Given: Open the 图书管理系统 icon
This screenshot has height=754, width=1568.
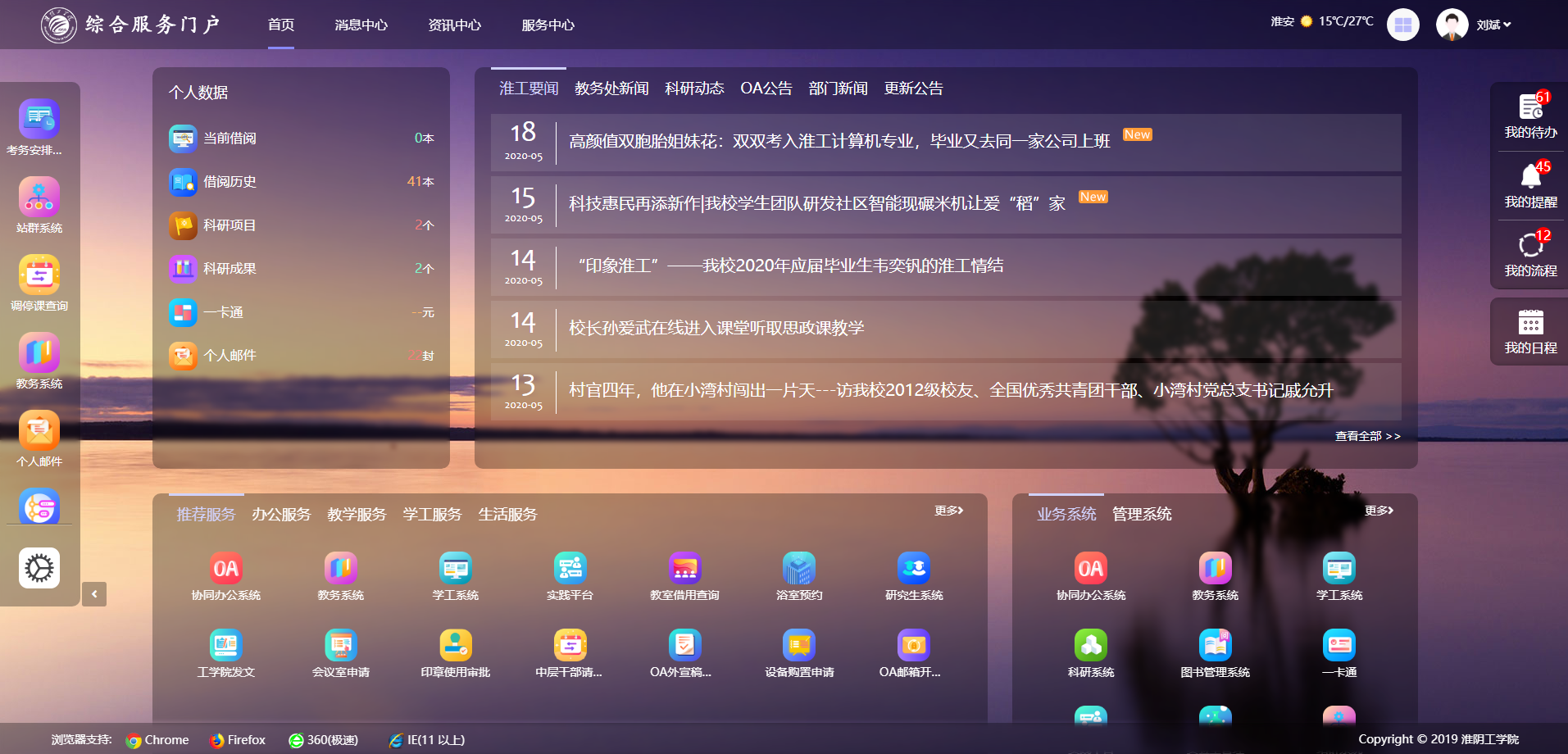Looking at the screenshot, I should (x=1215, y=646).
